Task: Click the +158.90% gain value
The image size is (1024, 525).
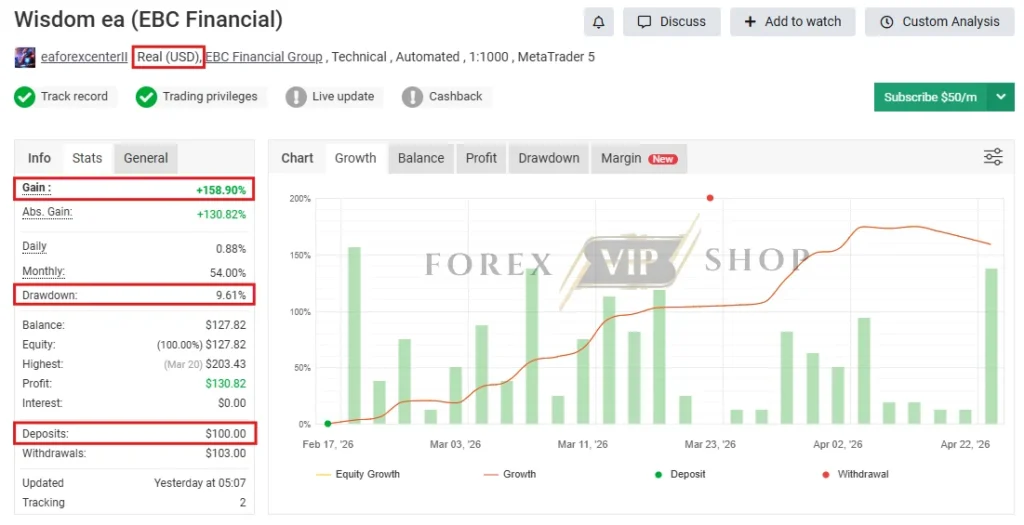Action: (221, 190)
